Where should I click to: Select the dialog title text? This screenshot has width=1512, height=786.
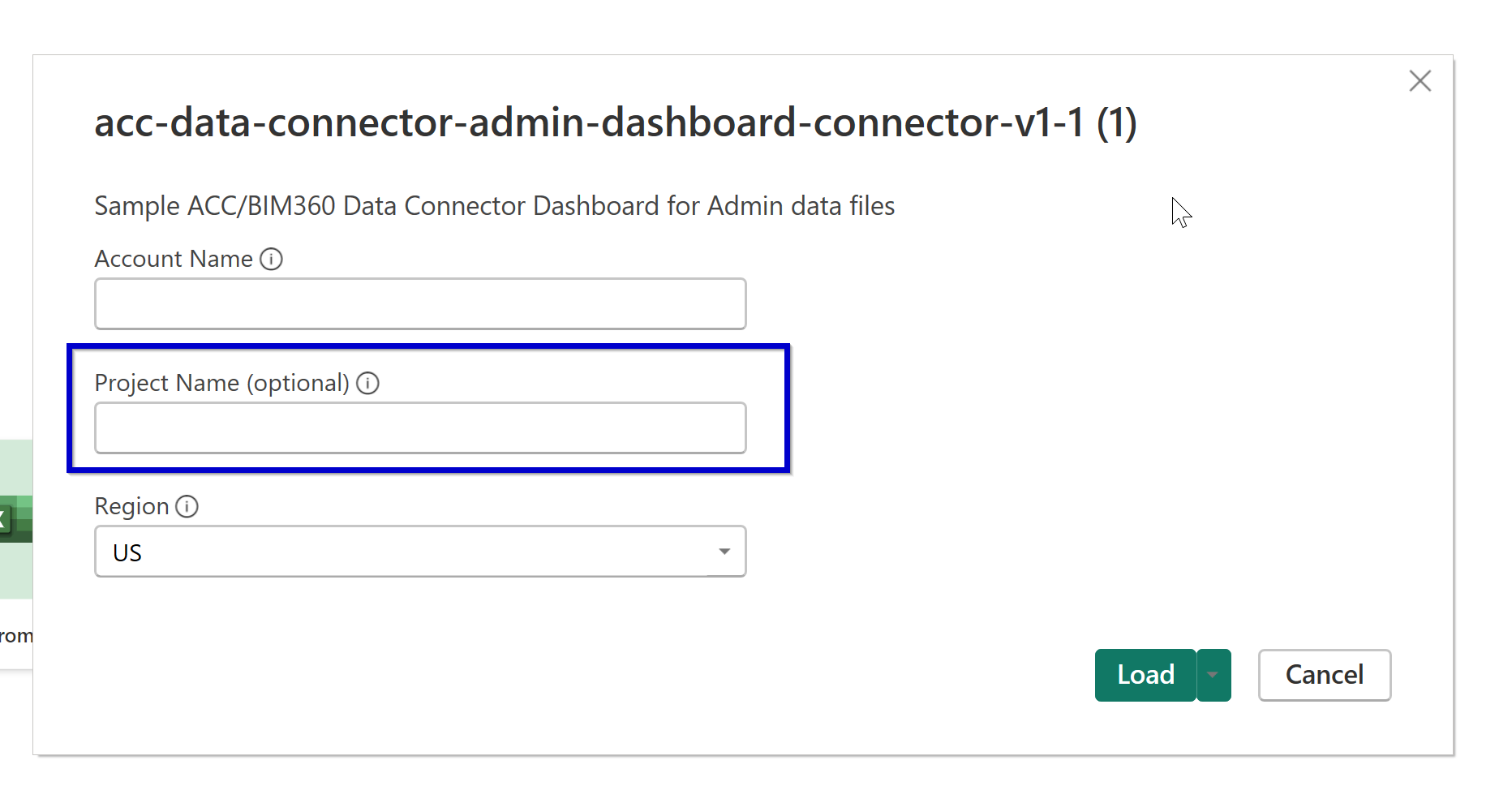615,123
